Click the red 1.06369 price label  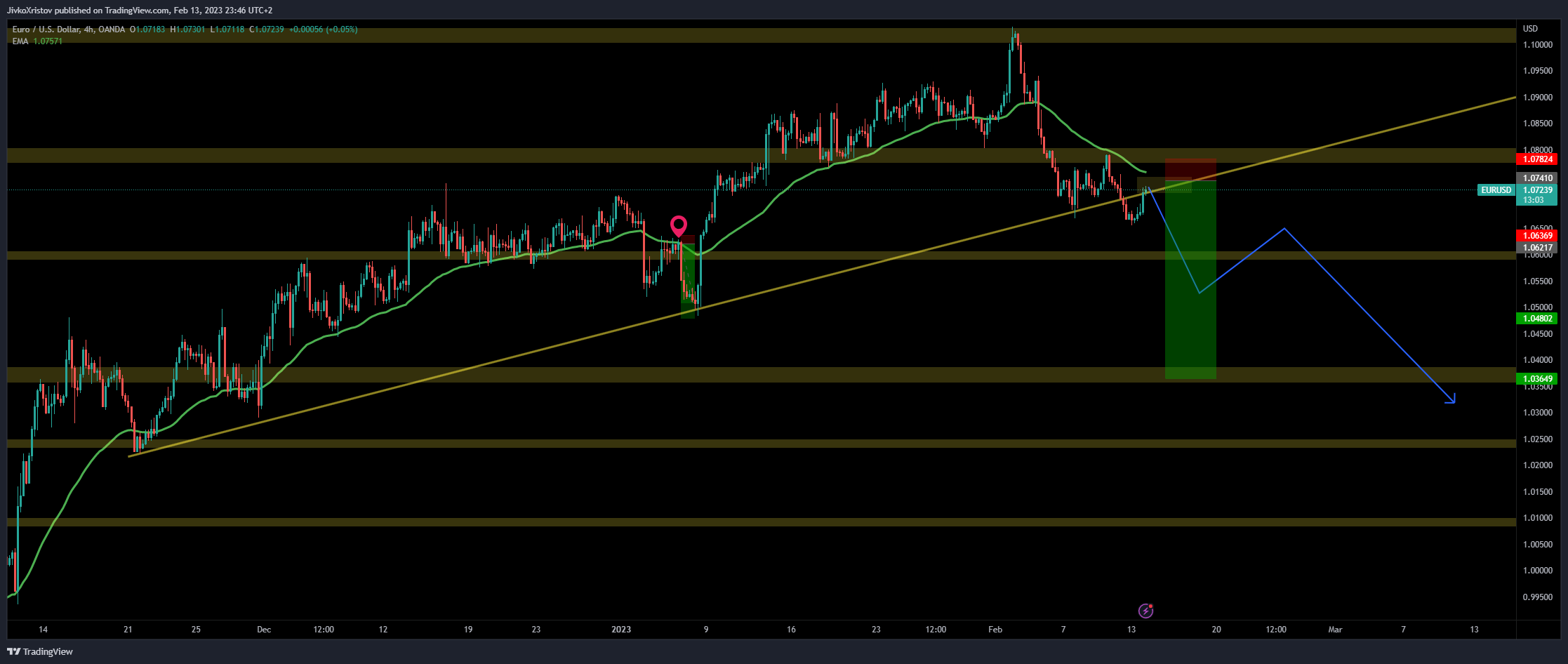point(1536,236)
